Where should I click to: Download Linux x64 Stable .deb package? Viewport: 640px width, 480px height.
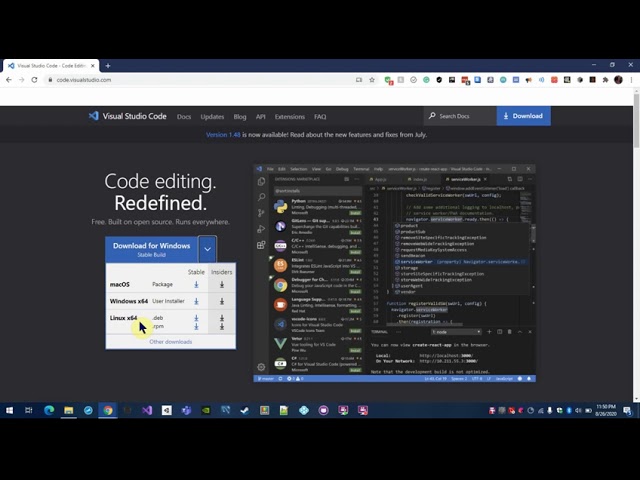click(196, 318)
